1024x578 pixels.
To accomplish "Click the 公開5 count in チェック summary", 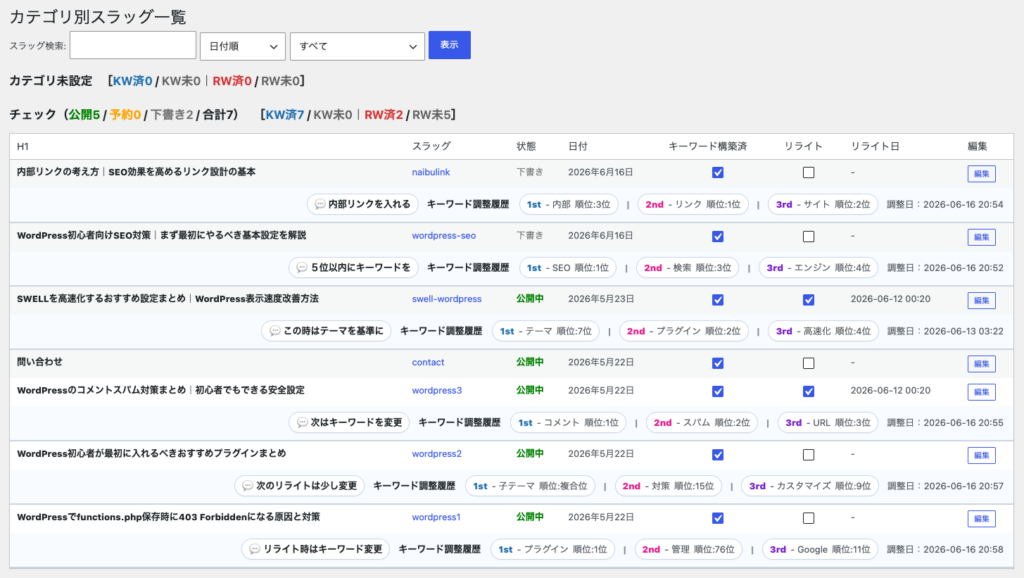I will pos(84,115).
